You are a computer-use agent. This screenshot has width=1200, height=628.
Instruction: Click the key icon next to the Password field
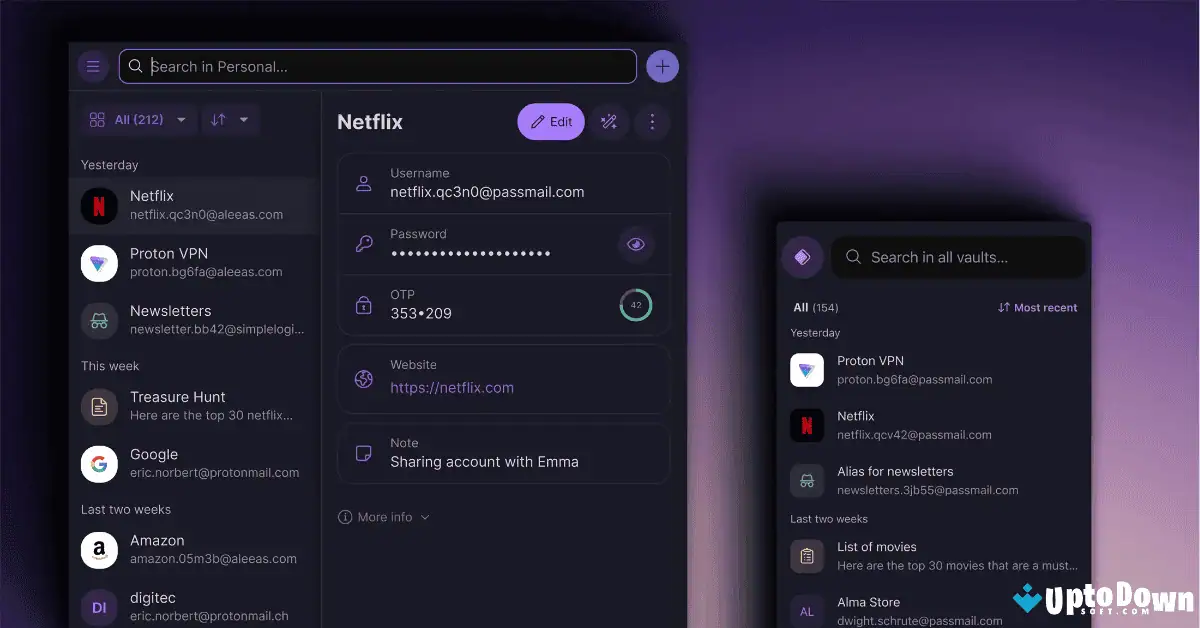coord(363,244)
